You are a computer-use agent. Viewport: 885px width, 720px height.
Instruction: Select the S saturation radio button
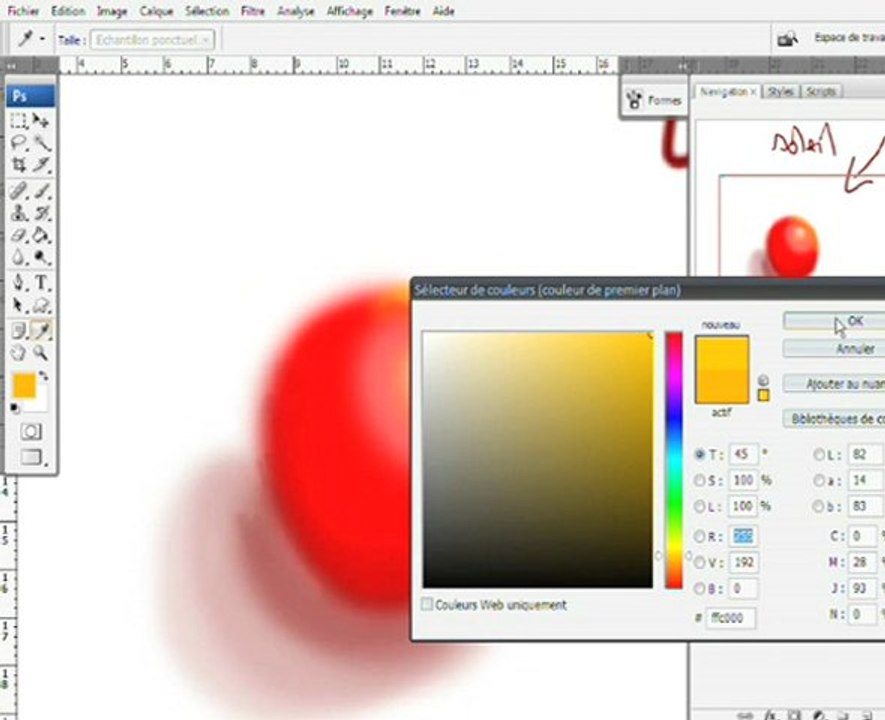pos(700,480)
